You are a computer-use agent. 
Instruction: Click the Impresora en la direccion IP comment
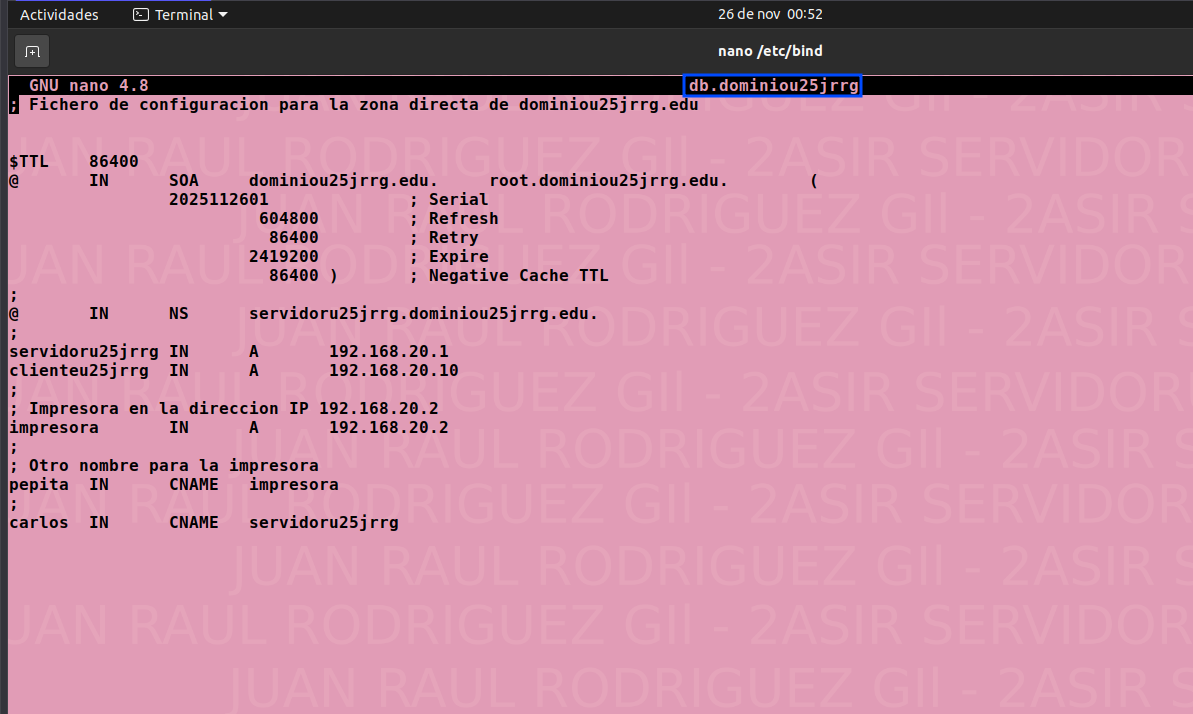tap(224, 409)
